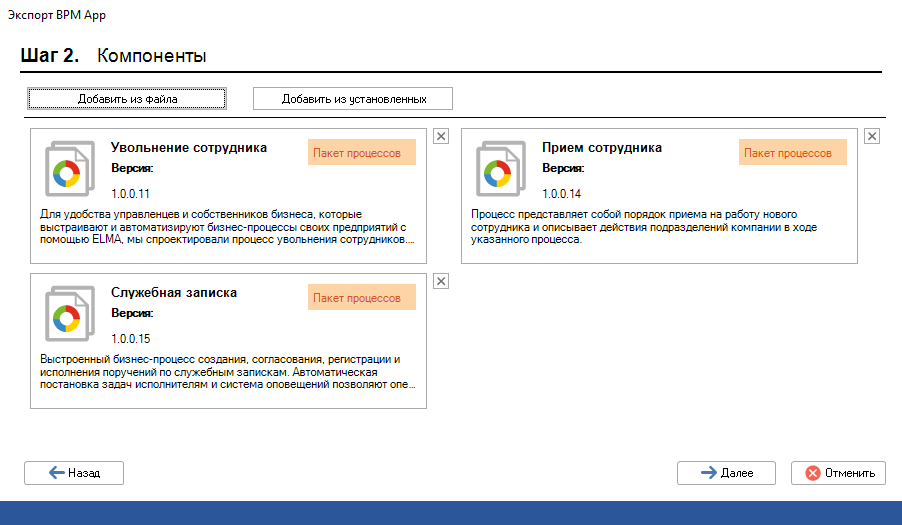The height and width of the screenshot is (525, 902).
Task: Click the Служебная записка package icon
Action: coord(67,314)
